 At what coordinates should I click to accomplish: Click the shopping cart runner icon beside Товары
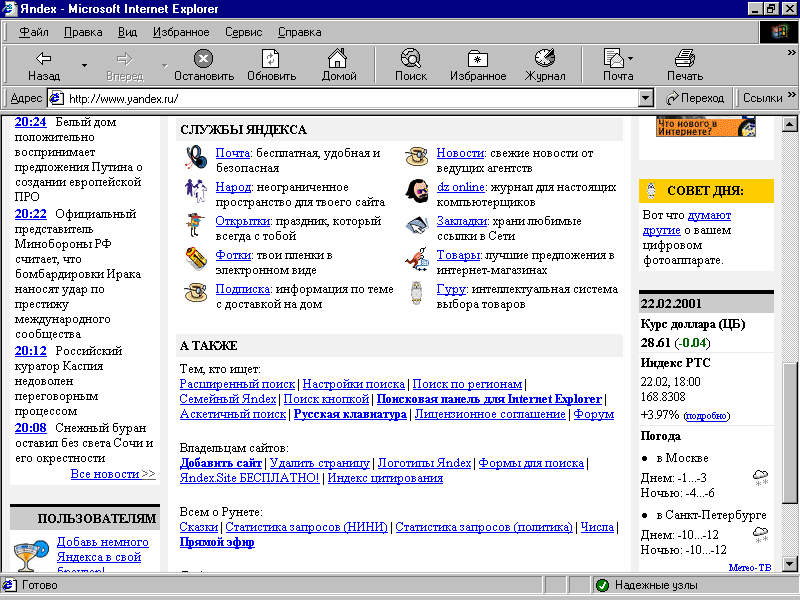pyautogui.click(x=417, y=258)
